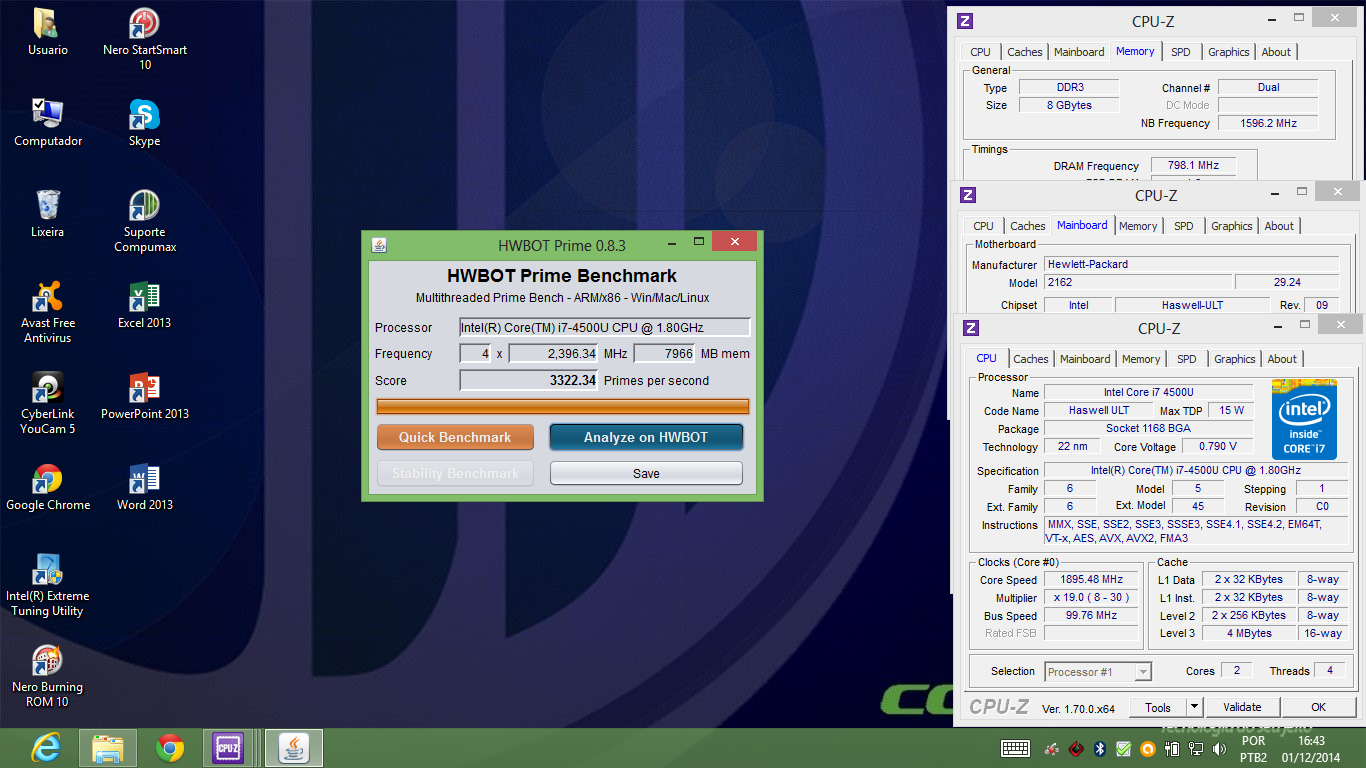Image resolution: width=1366 pixels, height=768 pixels.
Task: Open File Explorer from taskbar
Action: (x=108, y=748)
